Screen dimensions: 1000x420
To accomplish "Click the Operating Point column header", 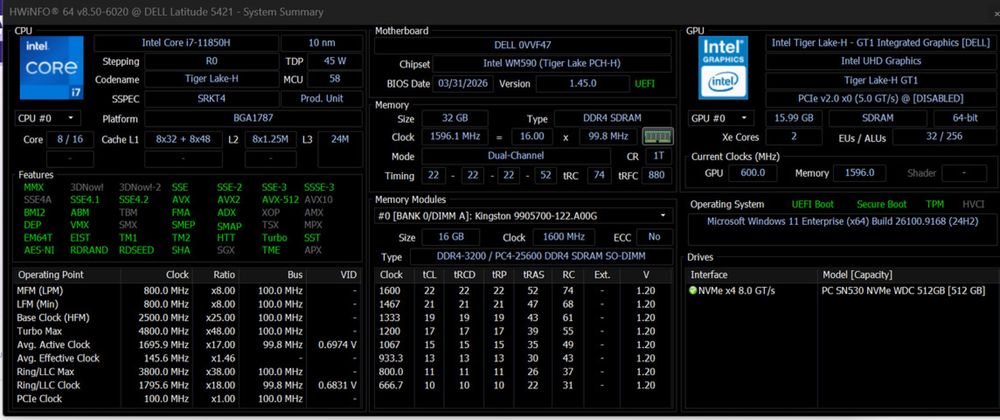I will [51, 275].
